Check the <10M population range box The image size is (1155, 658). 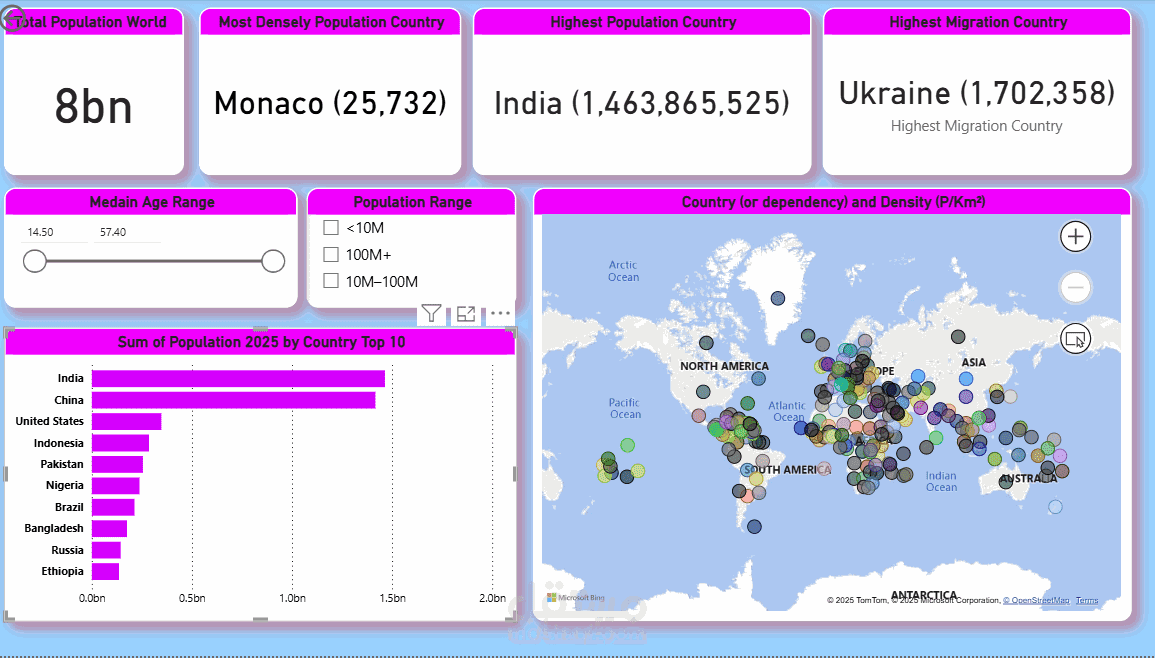[331, 228]
